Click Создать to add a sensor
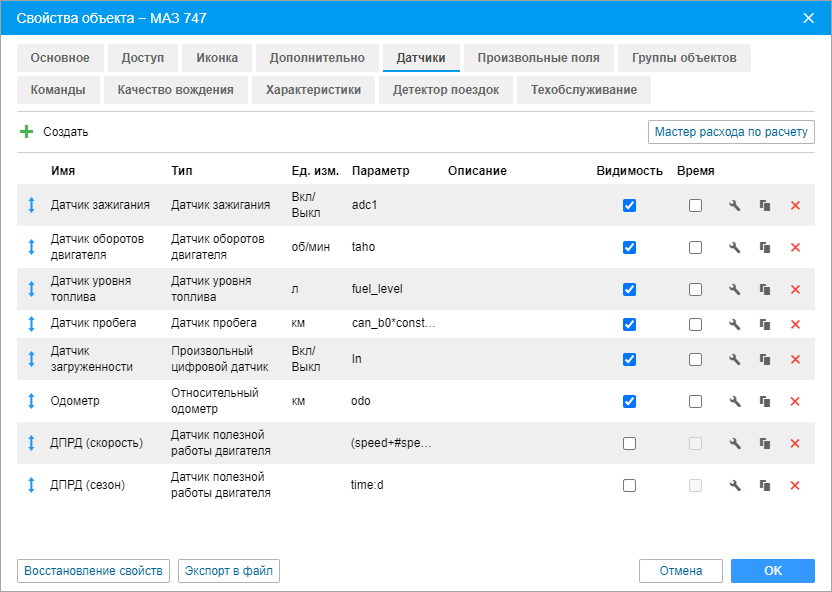The width and height of the screenshot is (832, 592). (54, 132)
